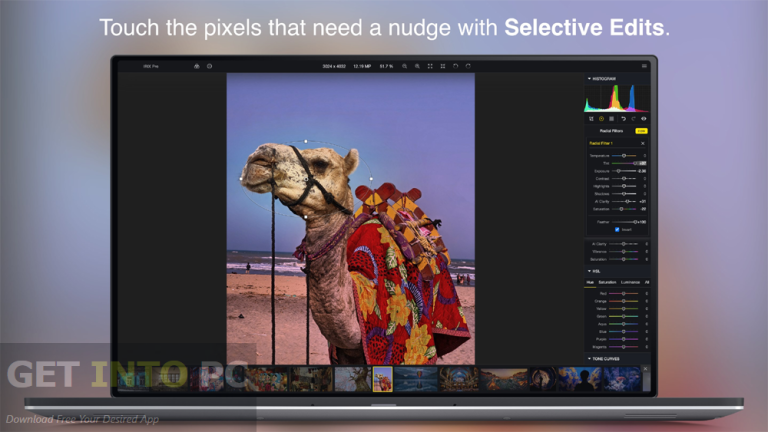Click the undo icon below the histogram
The height and width of the screenshot is (432, 768).
(621, 118)
